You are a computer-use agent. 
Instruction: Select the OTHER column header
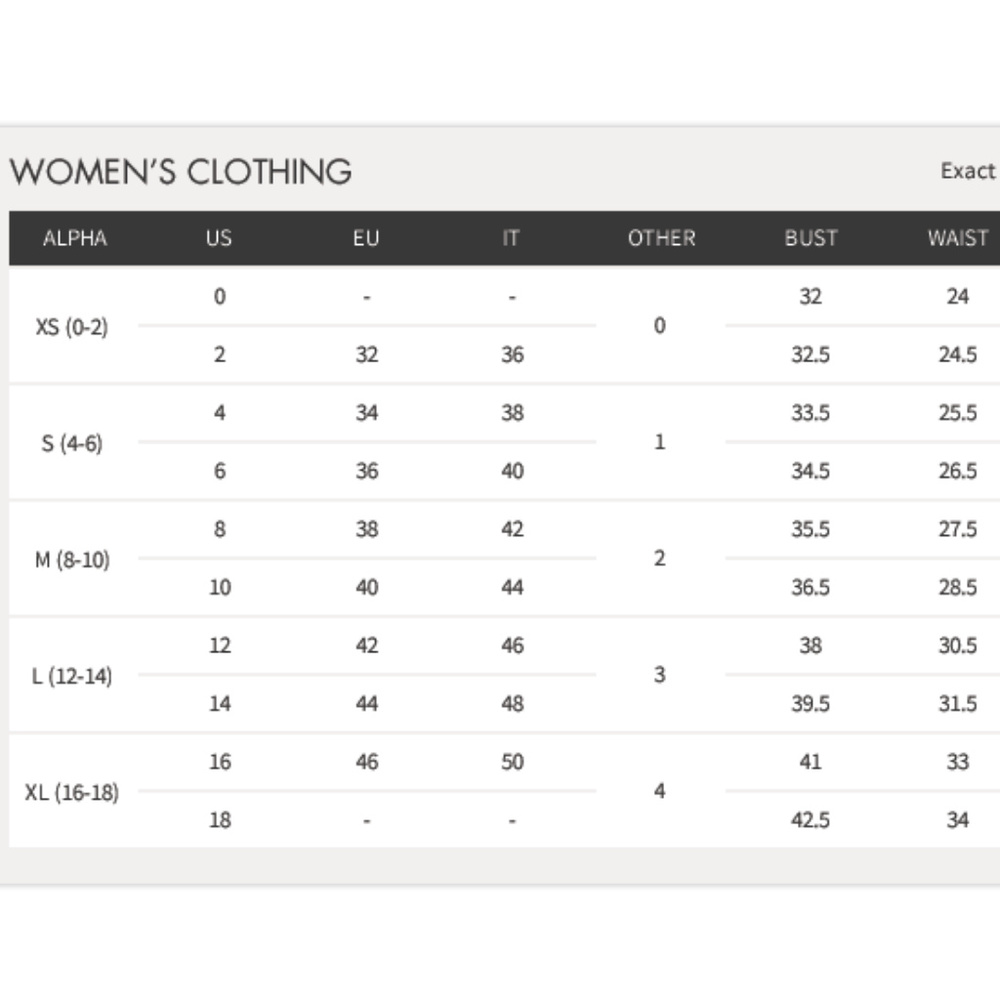pyautogui.click(x=661, y=238)
